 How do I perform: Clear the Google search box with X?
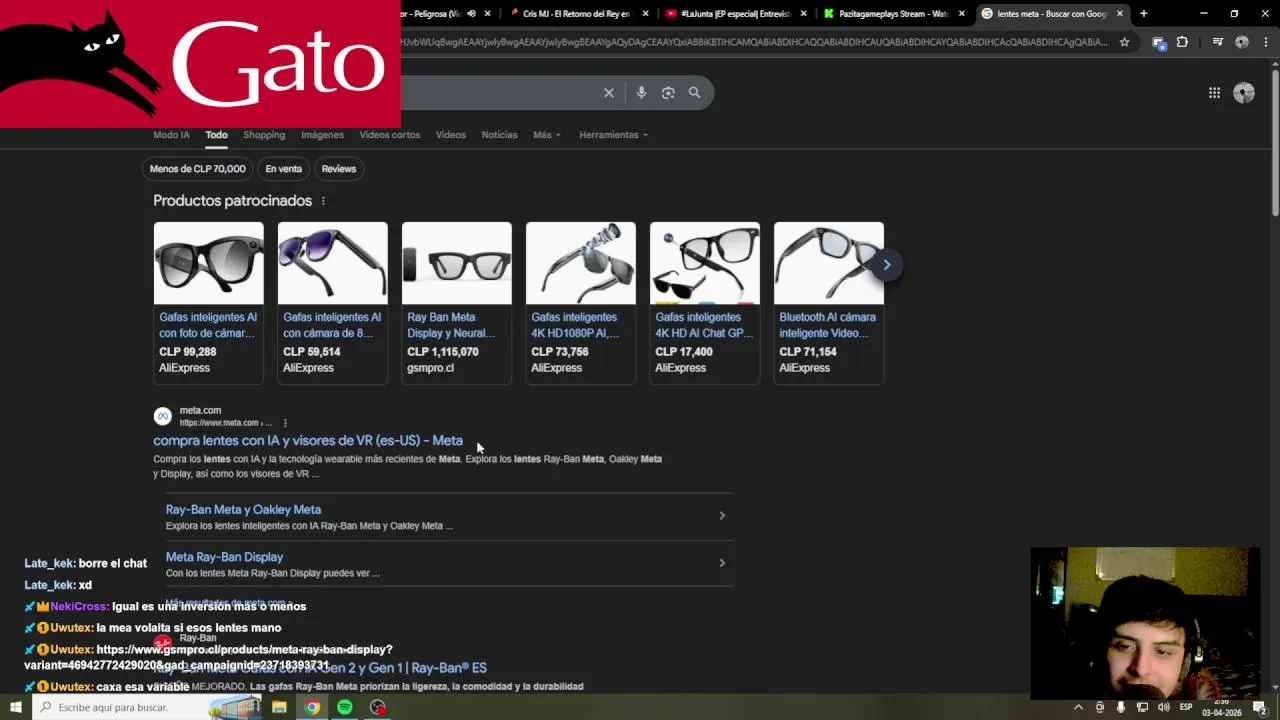[608, 93]
